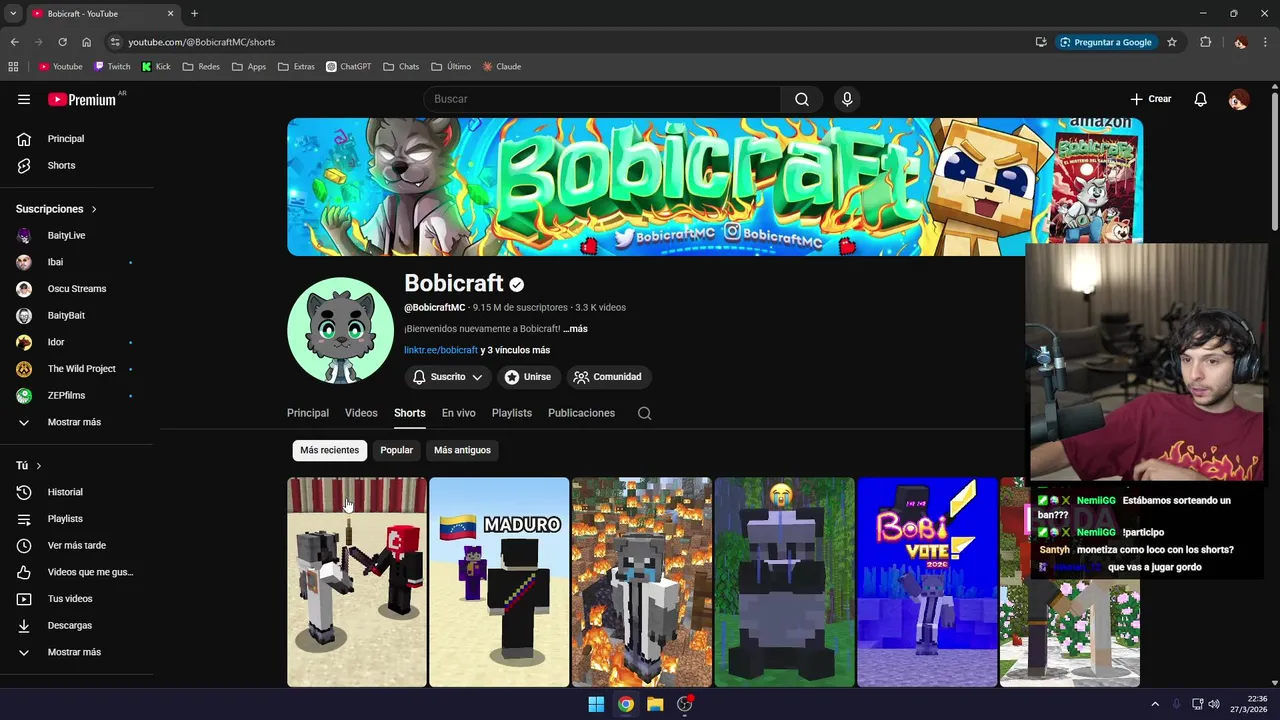Viewport: 1280px width, 720px height.
Task: Select the Más recientes filter chip
Action: tap(329, 450)
